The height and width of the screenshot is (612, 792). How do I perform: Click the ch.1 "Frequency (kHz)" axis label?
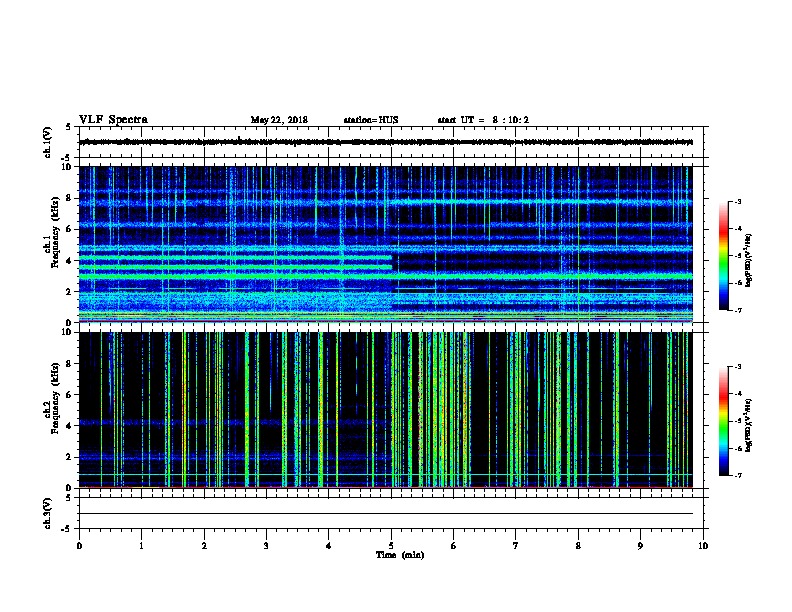tap(55, 233)
